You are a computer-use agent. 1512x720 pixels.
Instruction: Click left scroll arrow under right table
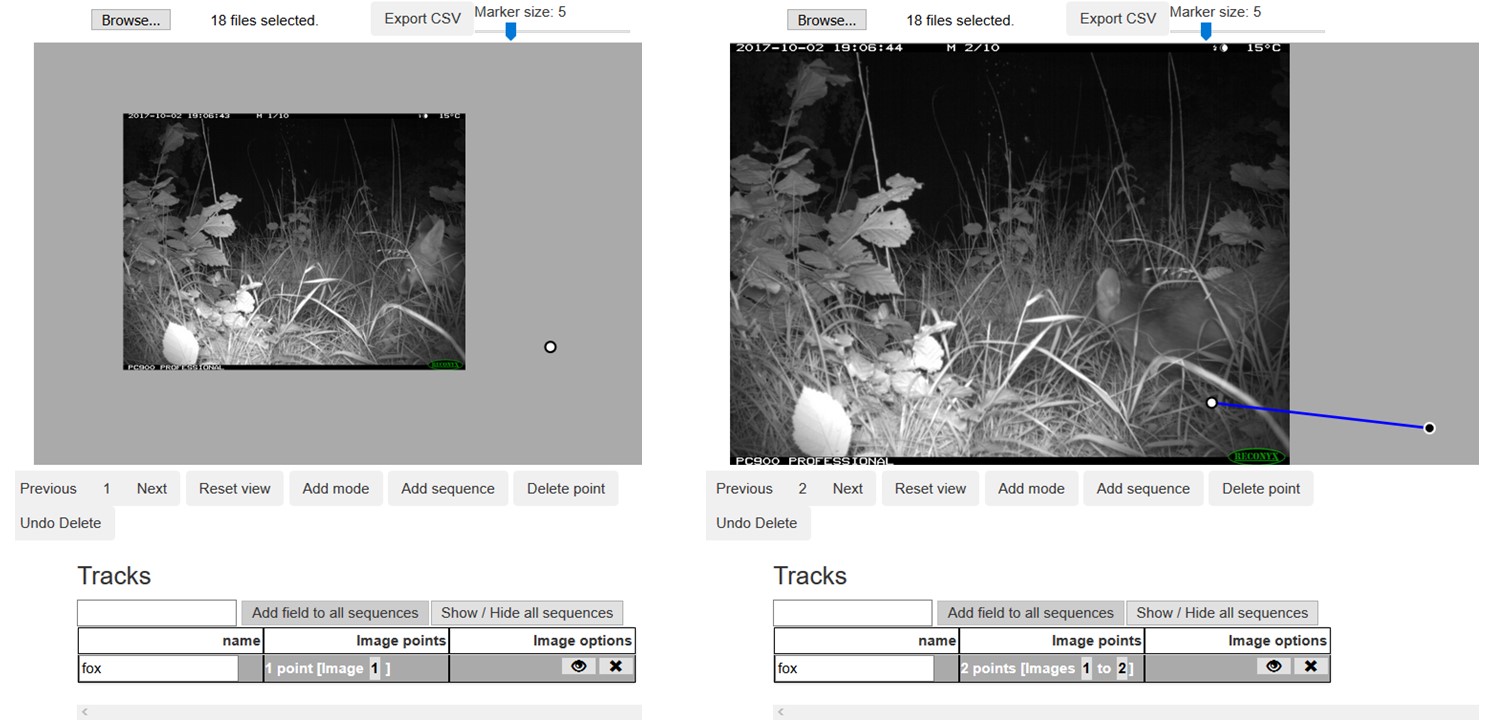(781, 712)
